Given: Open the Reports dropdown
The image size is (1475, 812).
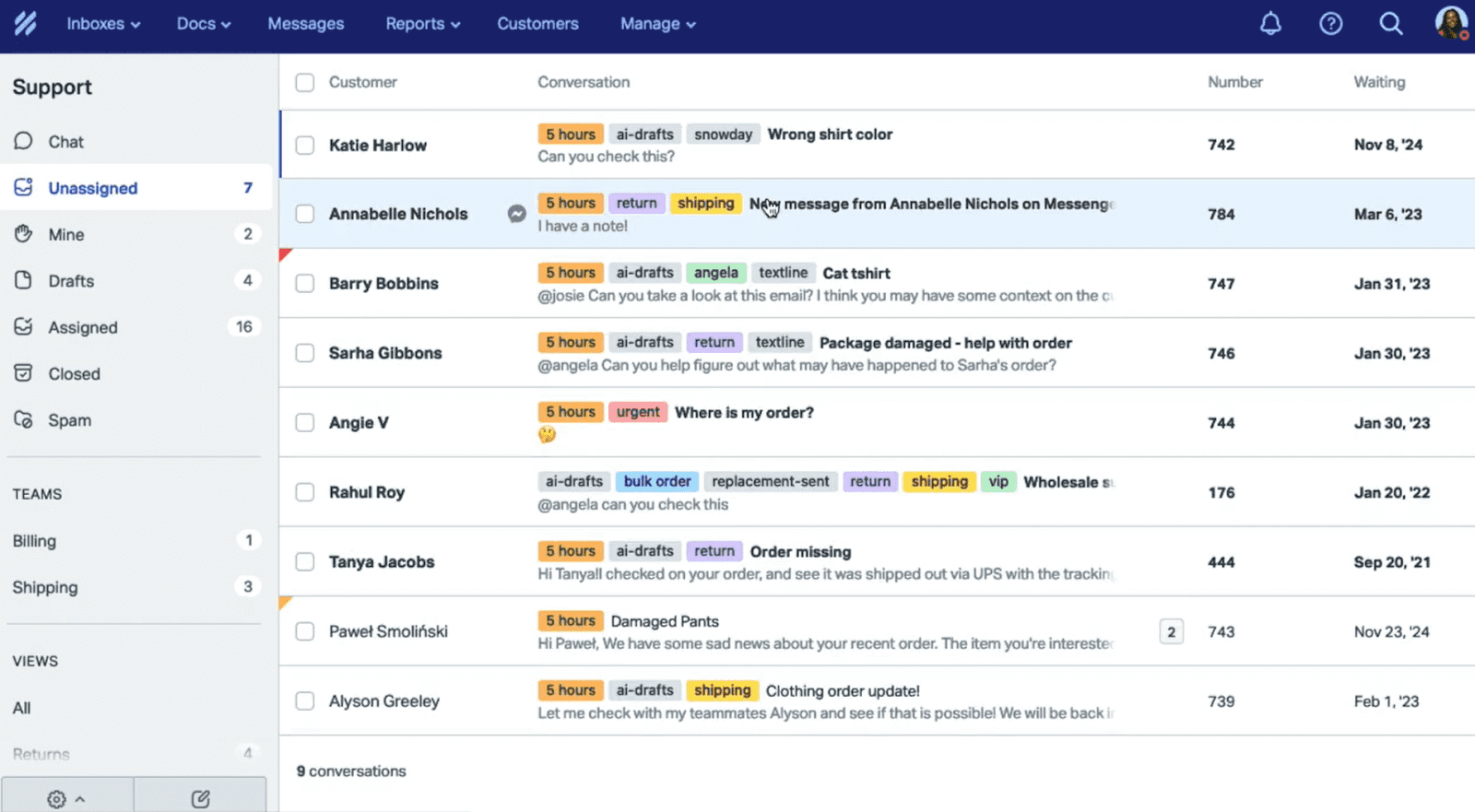Looking at the screenshot, I should point(422,24).
